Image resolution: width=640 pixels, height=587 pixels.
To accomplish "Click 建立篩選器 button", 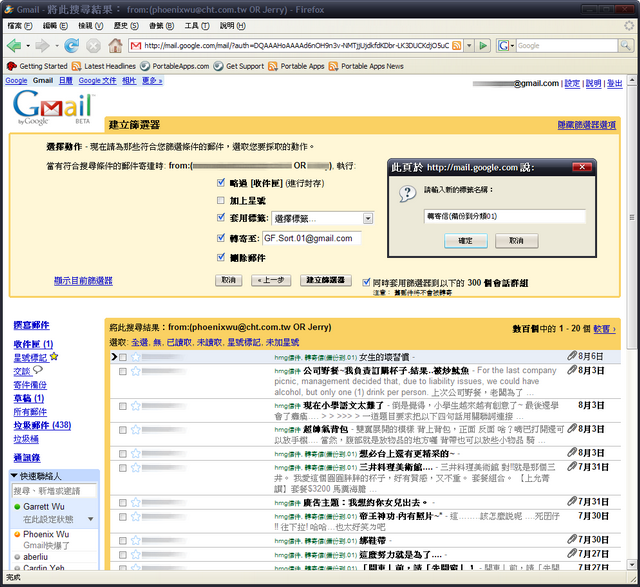I will tap(326, 280).
